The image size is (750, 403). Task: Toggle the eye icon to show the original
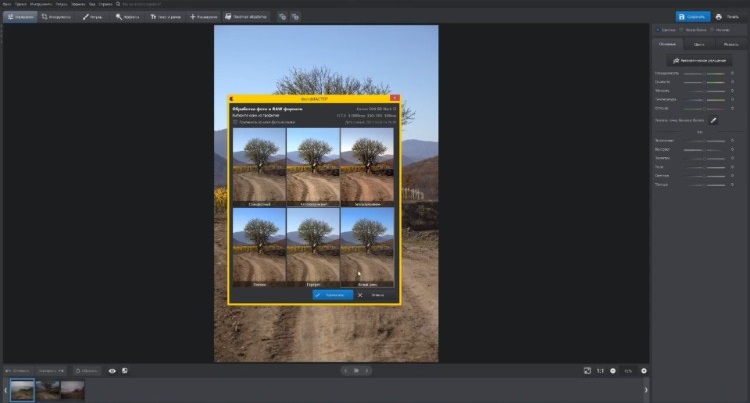[111, 370]
